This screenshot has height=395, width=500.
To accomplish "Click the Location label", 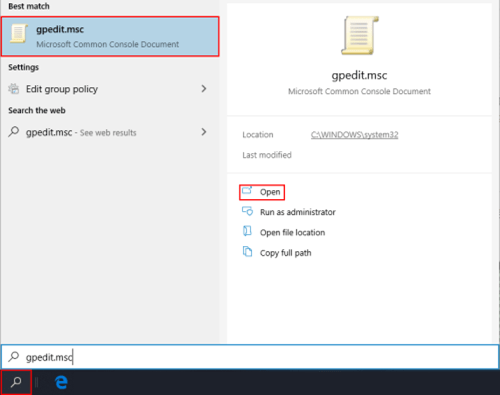I will (258, 135).
